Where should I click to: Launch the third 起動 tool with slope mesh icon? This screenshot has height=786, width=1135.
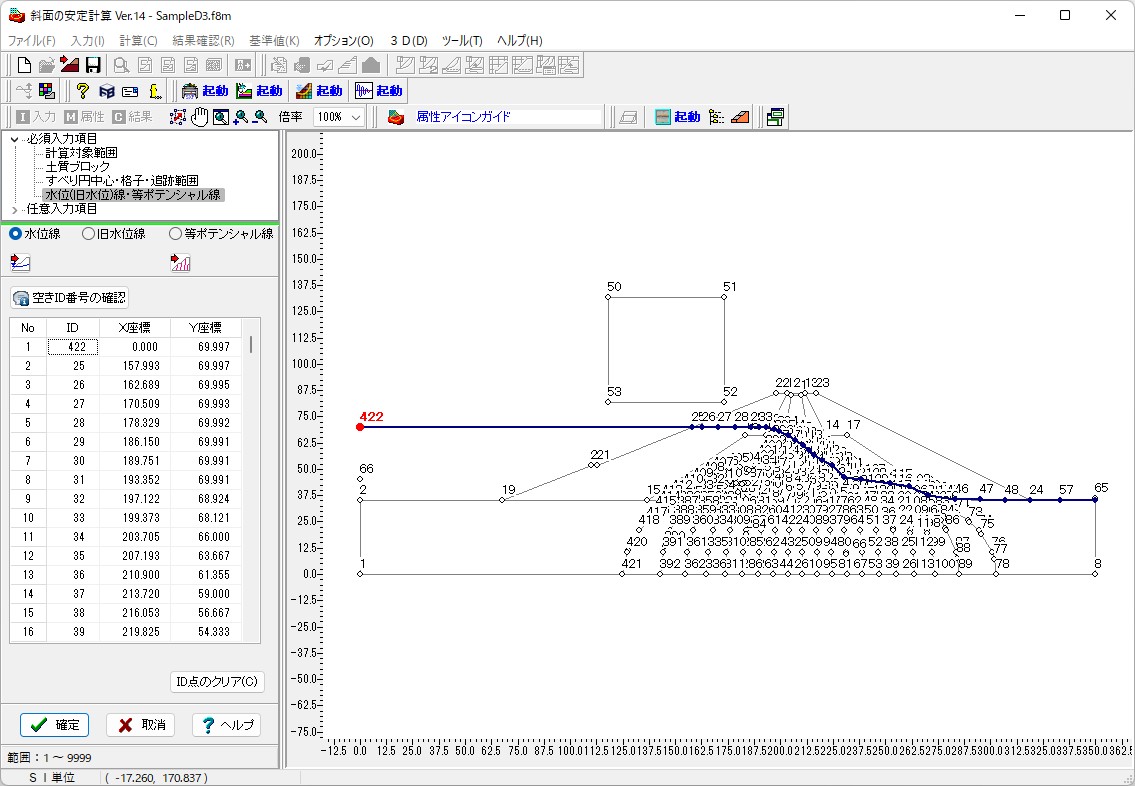[319, 90]
